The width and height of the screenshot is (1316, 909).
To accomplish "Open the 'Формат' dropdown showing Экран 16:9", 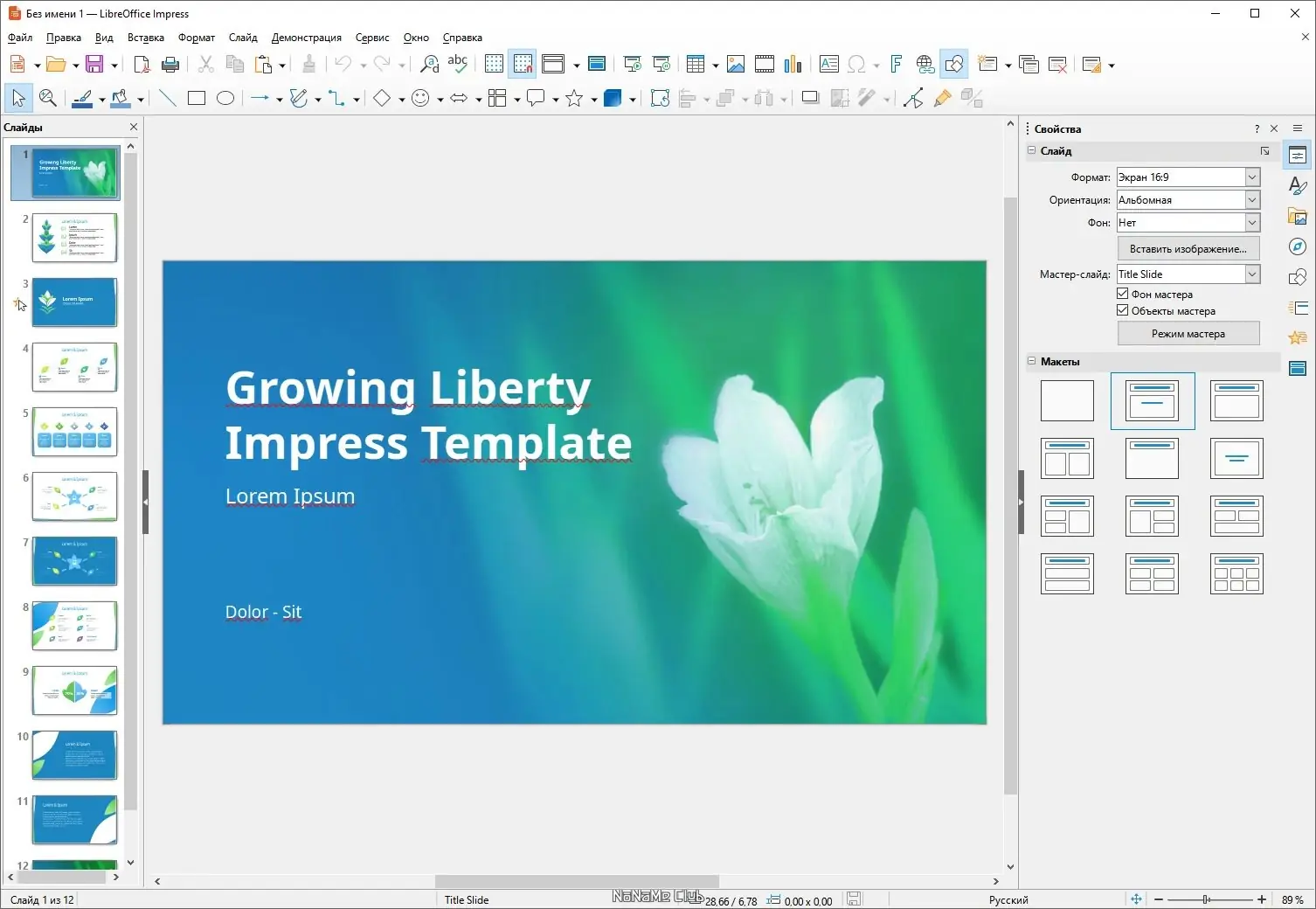I will point(1251,177).
